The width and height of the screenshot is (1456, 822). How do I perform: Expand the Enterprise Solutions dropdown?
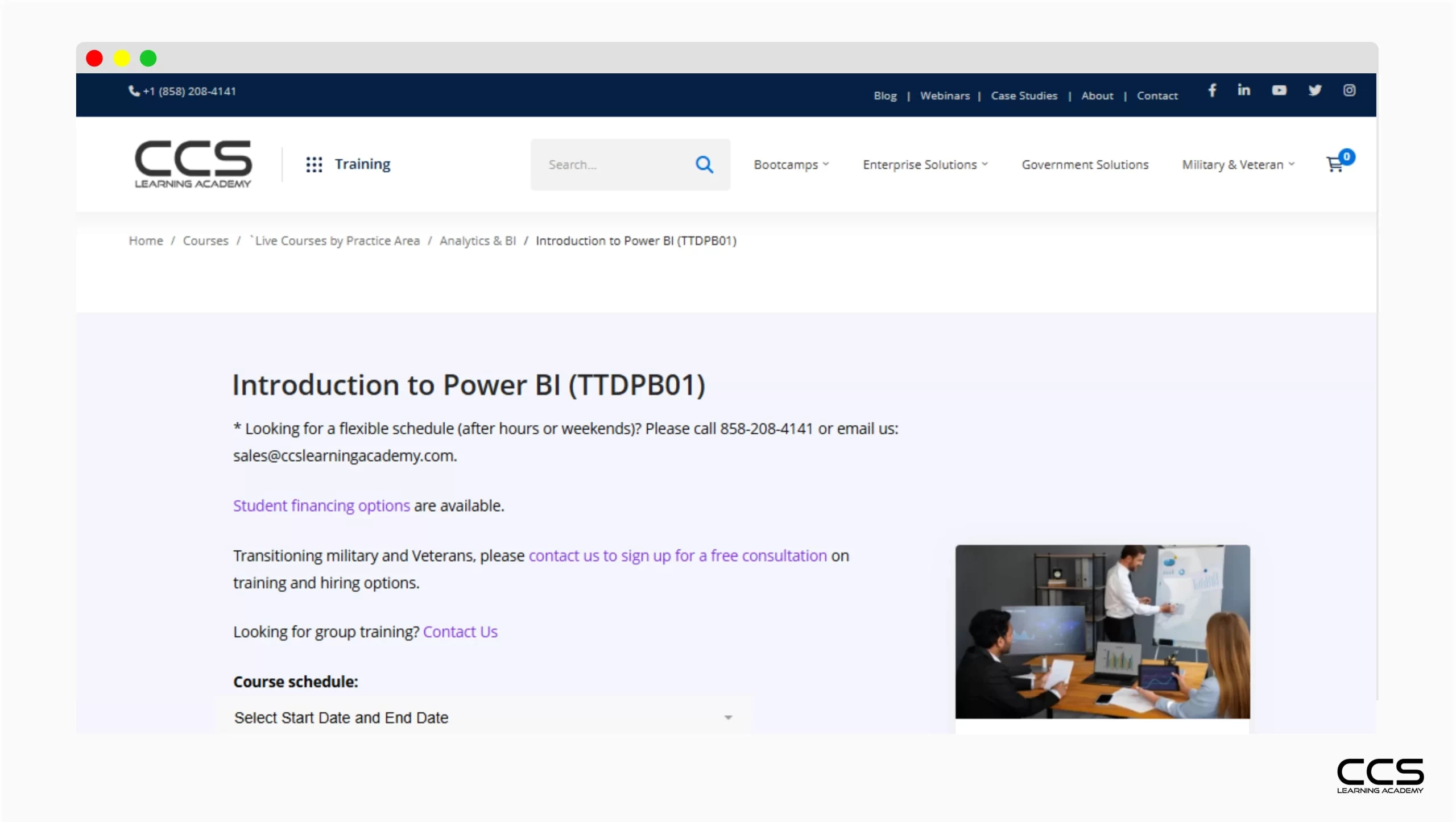coord(925,164)
